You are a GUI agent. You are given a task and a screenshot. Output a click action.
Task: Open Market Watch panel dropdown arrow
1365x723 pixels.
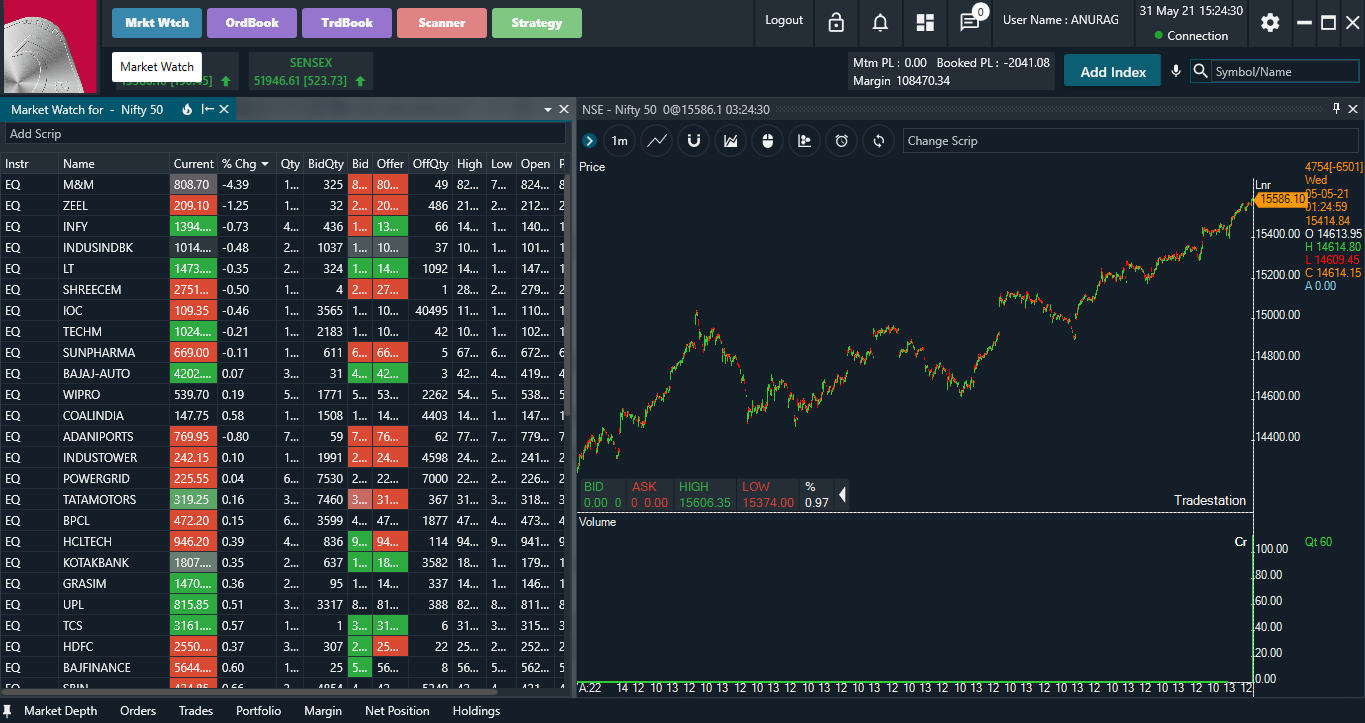pyautogui.click(x=548, y=109)
